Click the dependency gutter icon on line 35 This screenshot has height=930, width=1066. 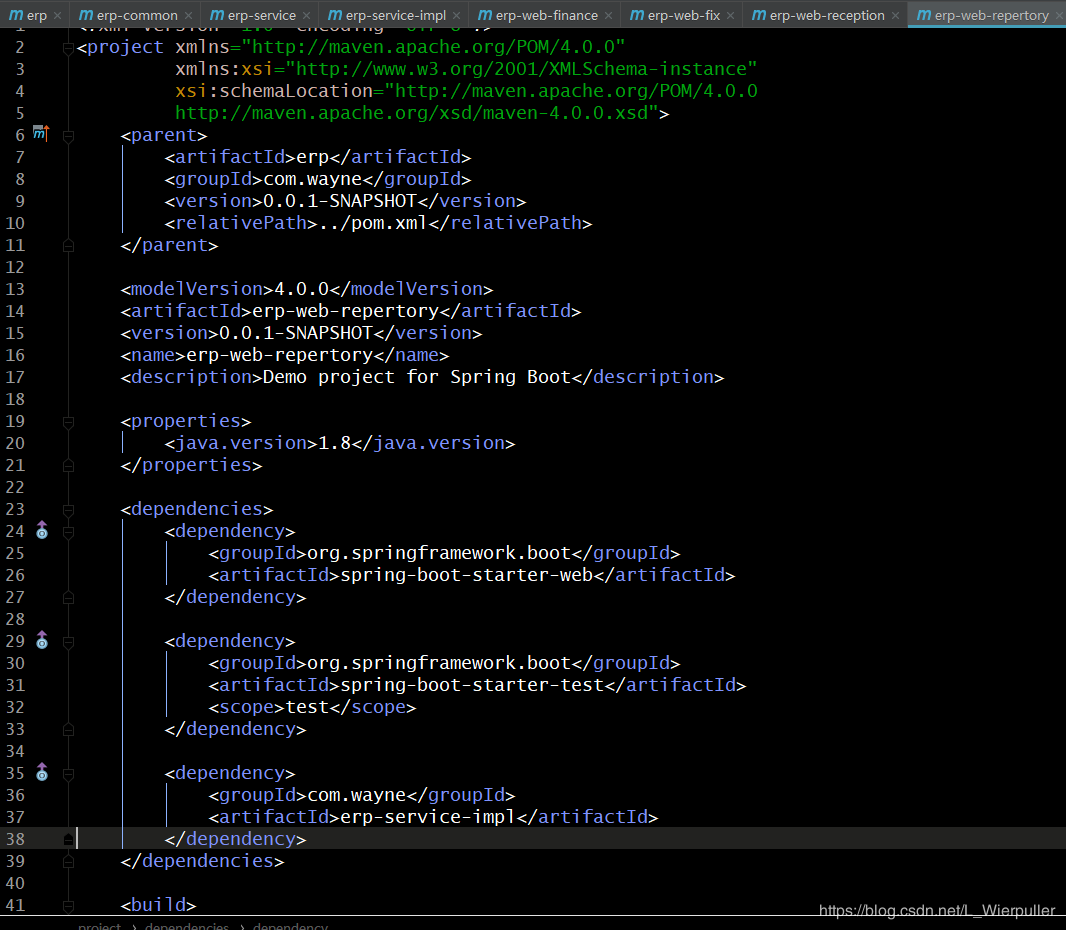click(42, 772)
